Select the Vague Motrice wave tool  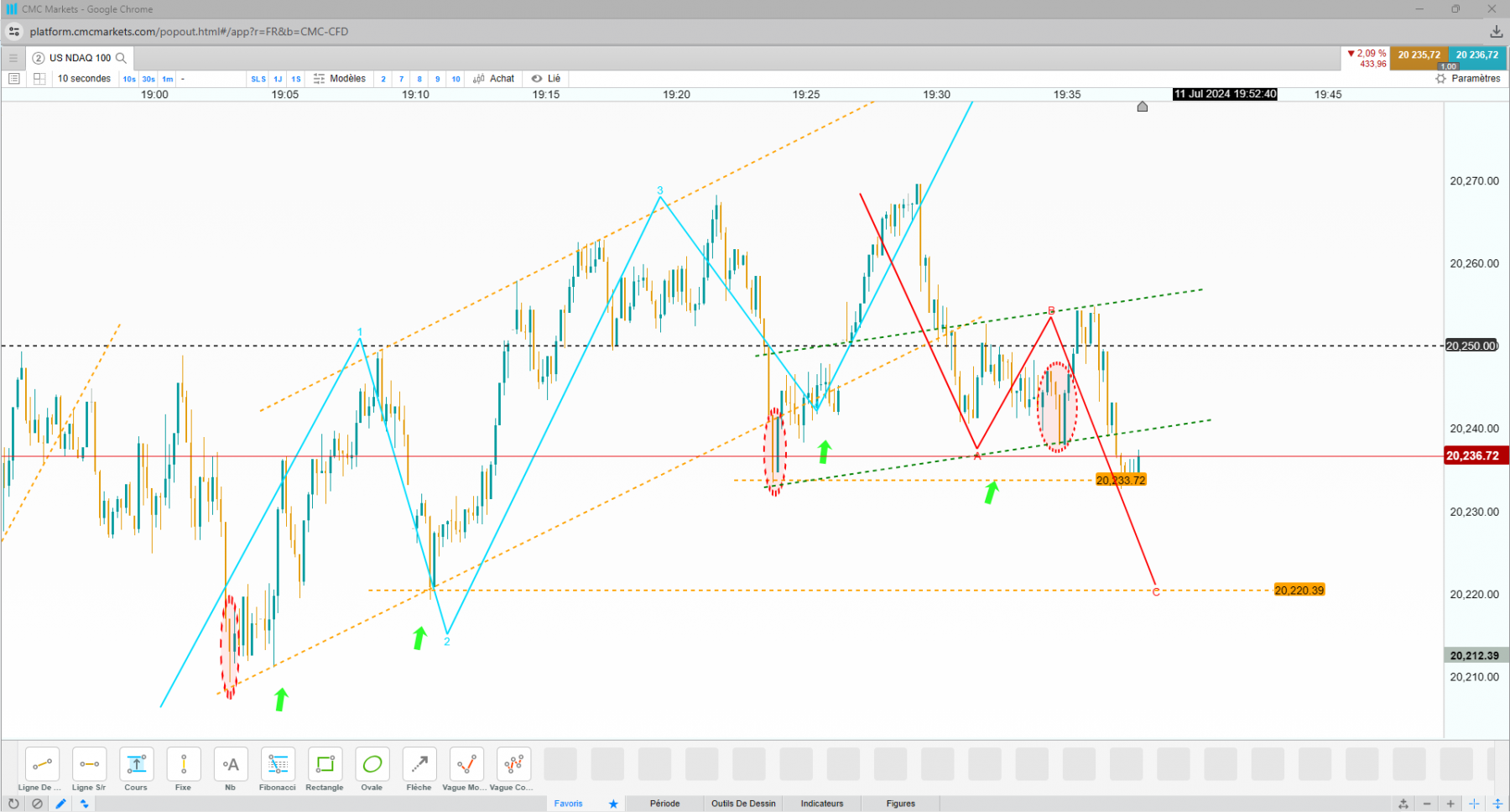click(x=466, y=764)
